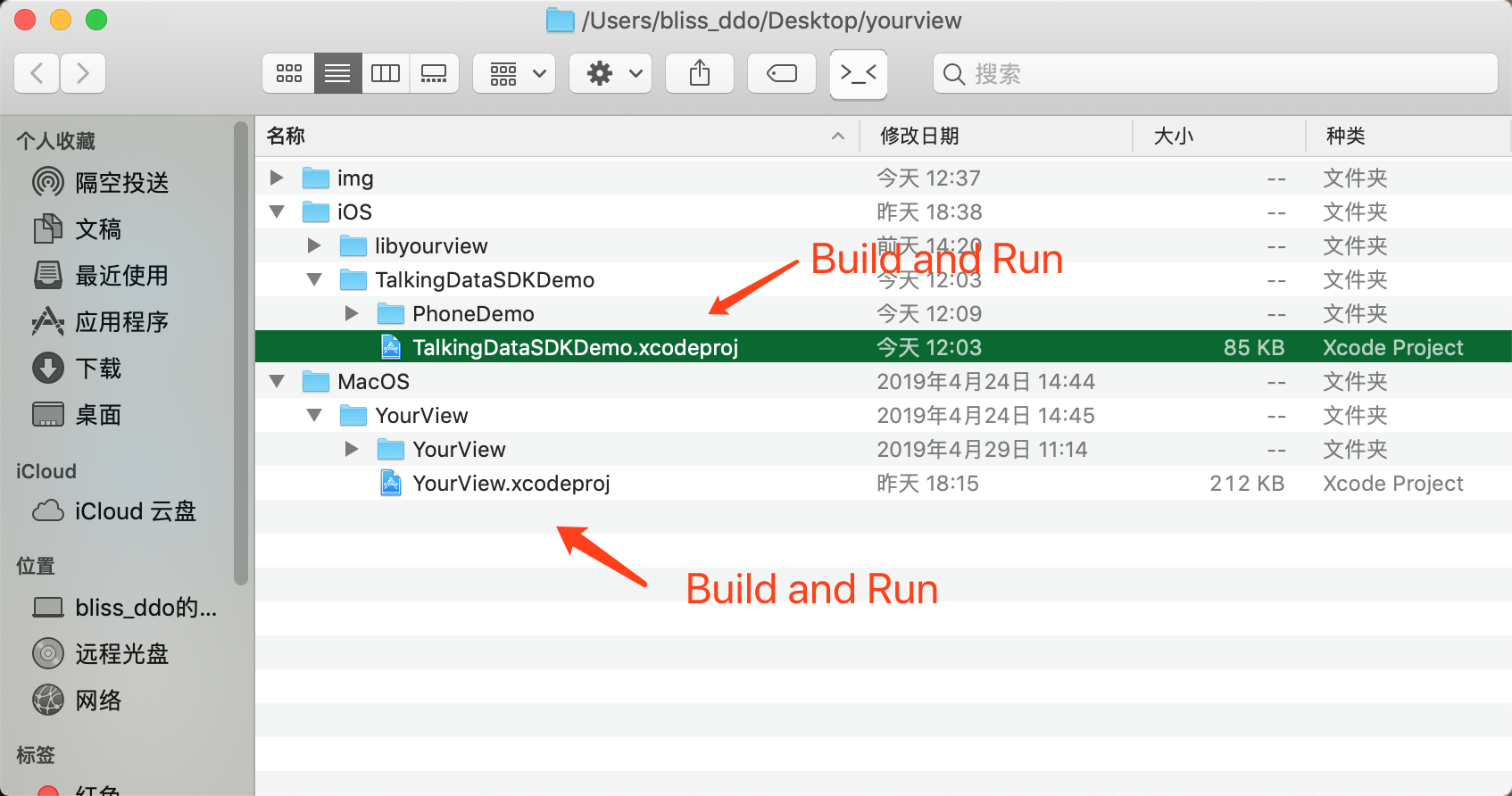Expand the PhoneDemo folder triangle
The image size is (1512, 796).
[x=352, y=313]
